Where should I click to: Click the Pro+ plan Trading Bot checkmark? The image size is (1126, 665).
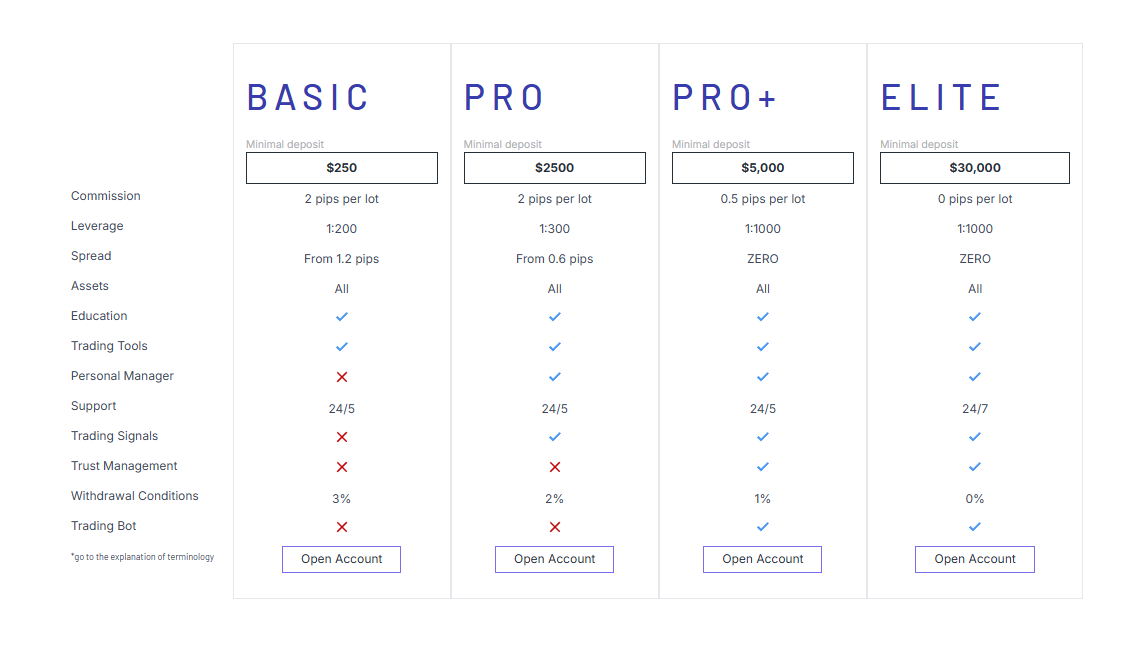763,527
